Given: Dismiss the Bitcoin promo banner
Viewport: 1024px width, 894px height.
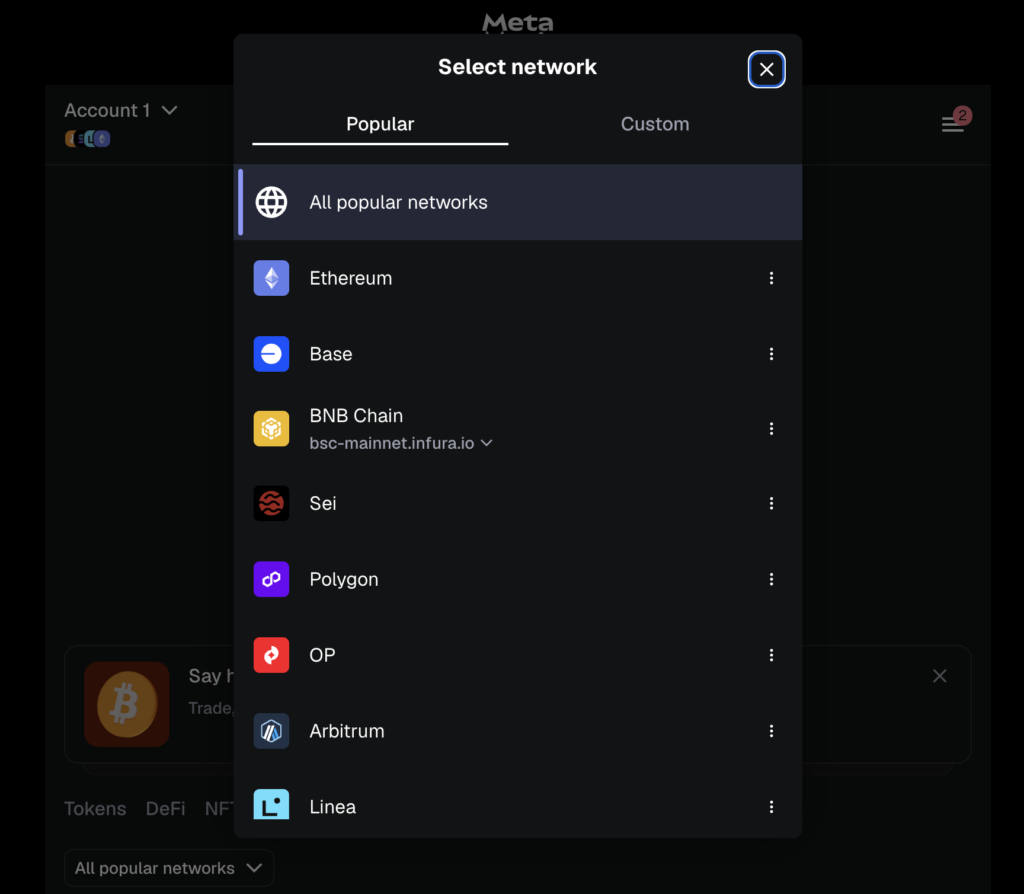Looking at the screenshot, I should [939, 675].
